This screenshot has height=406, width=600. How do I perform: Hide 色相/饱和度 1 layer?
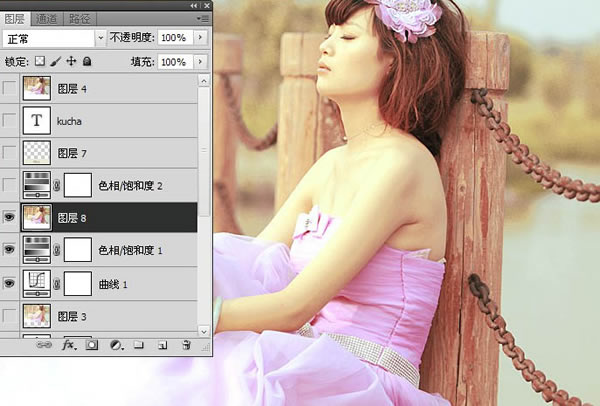pyautogui.click(x=9, y=249)
